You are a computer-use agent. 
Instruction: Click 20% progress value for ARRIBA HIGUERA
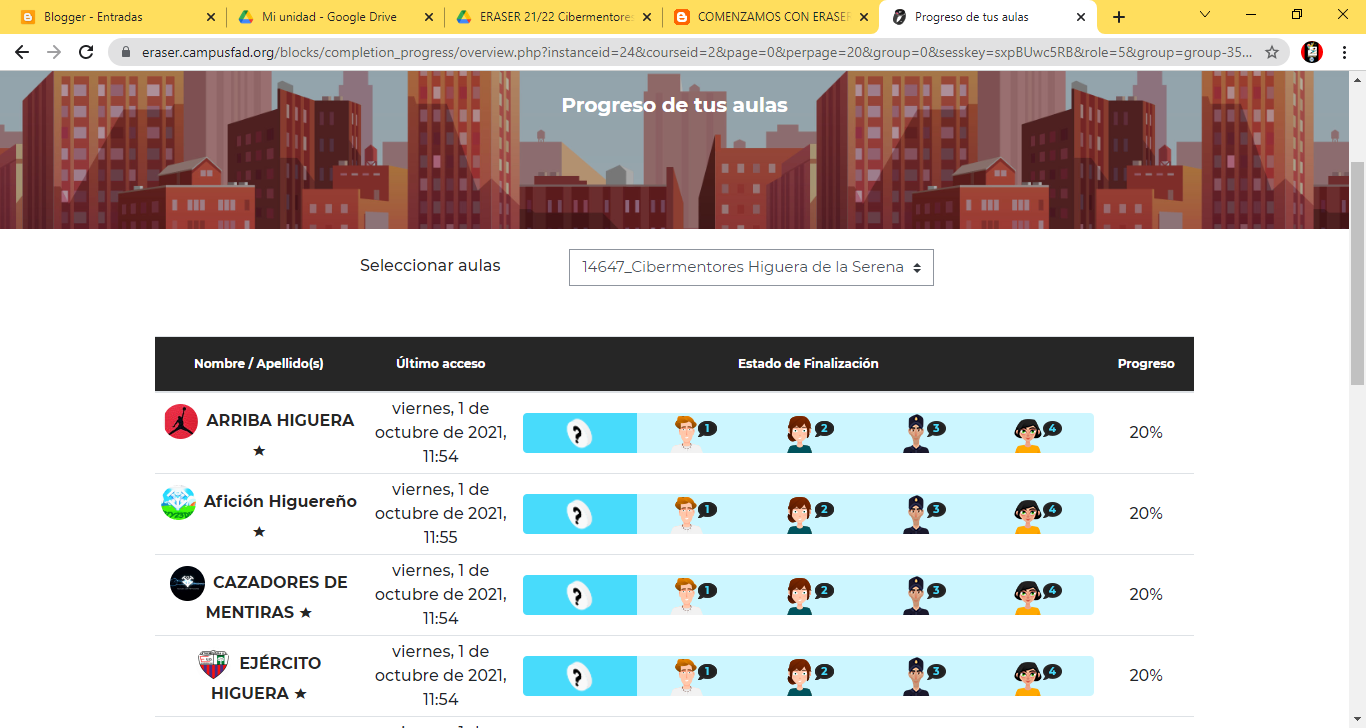[x=1146, y=433]
